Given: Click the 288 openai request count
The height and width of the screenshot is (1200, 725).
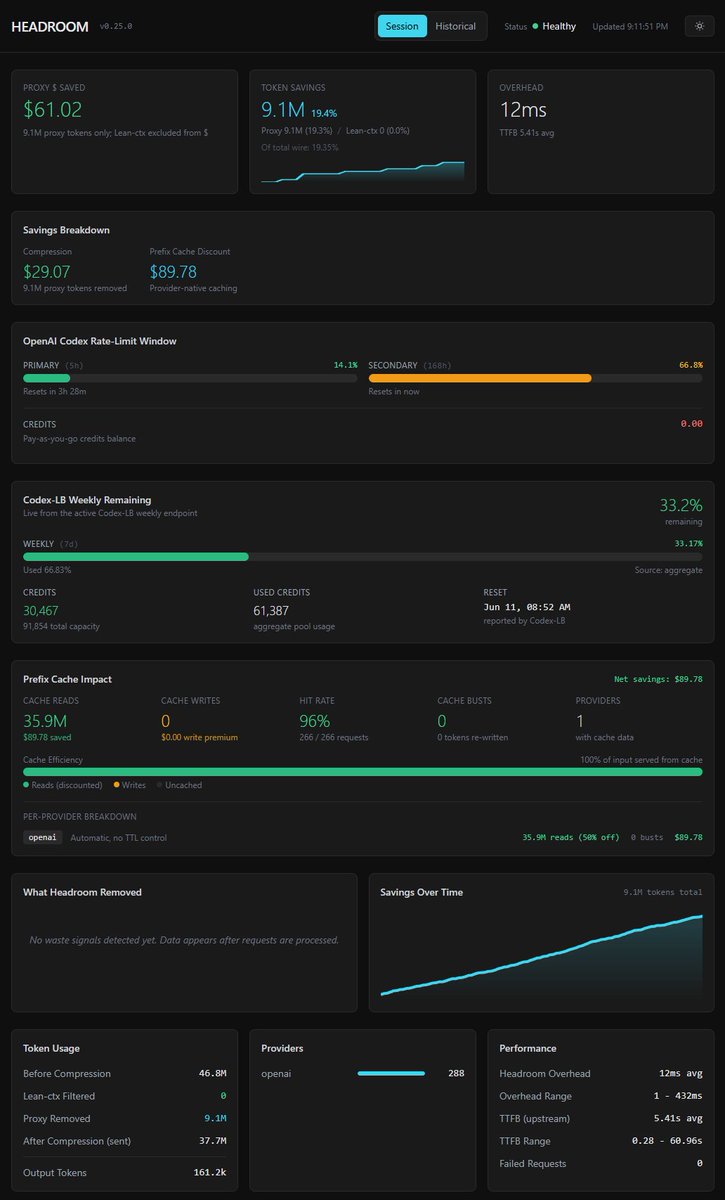Looking at the screenshot, I should tap(456, 1074).
